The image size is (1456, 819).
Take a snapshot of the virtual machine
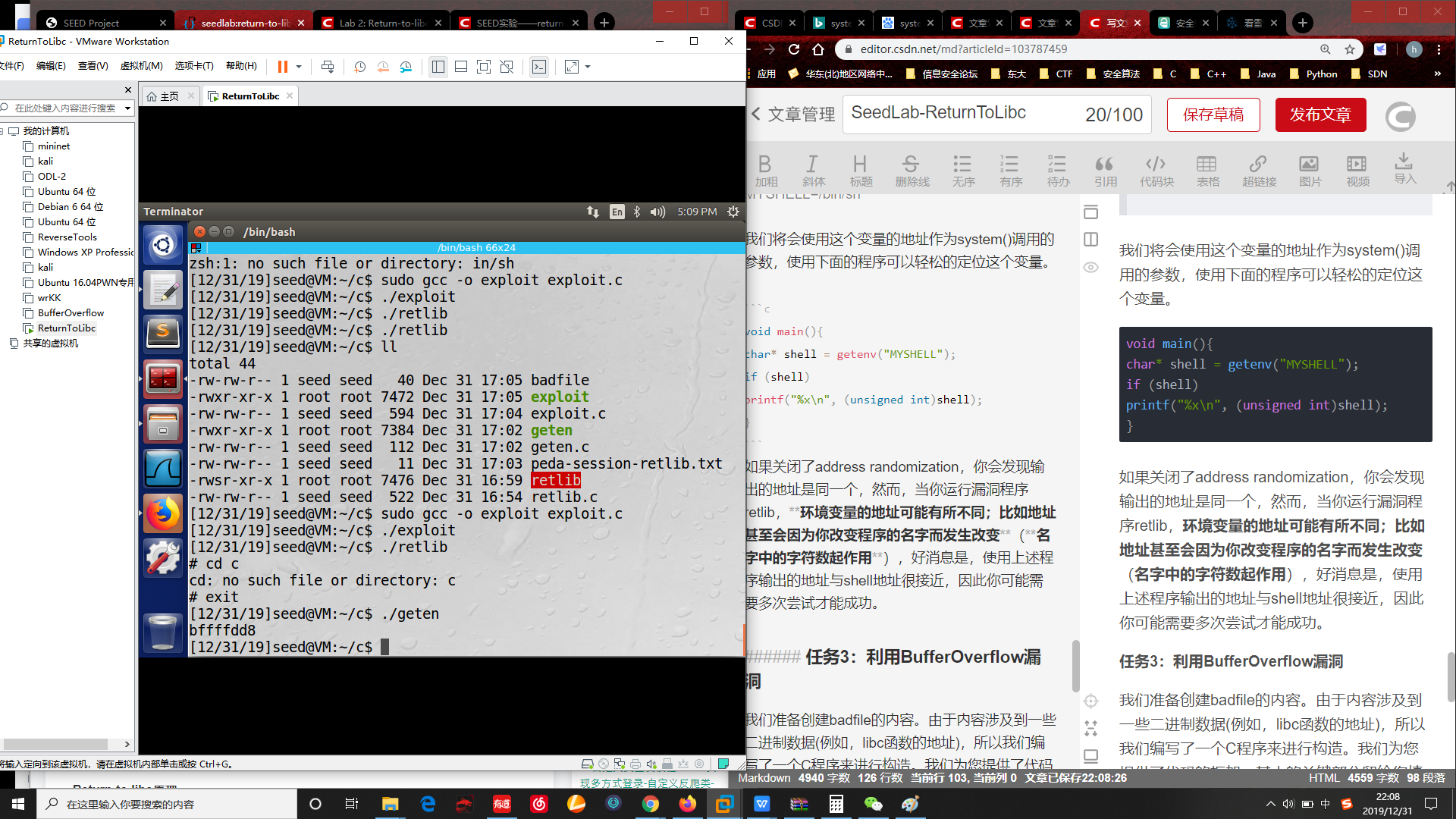click(x=359, y=67)
